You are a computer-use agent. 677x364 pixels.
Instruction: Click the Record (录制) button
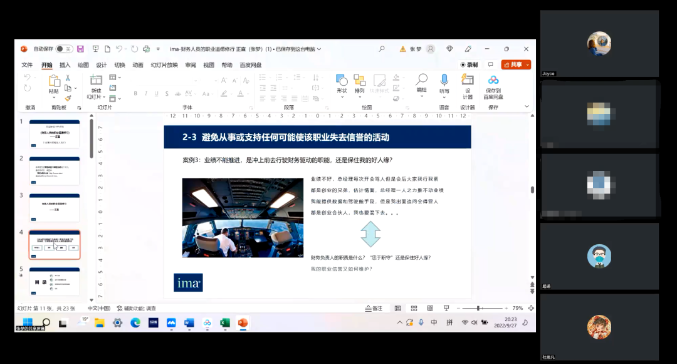point(469,65)
